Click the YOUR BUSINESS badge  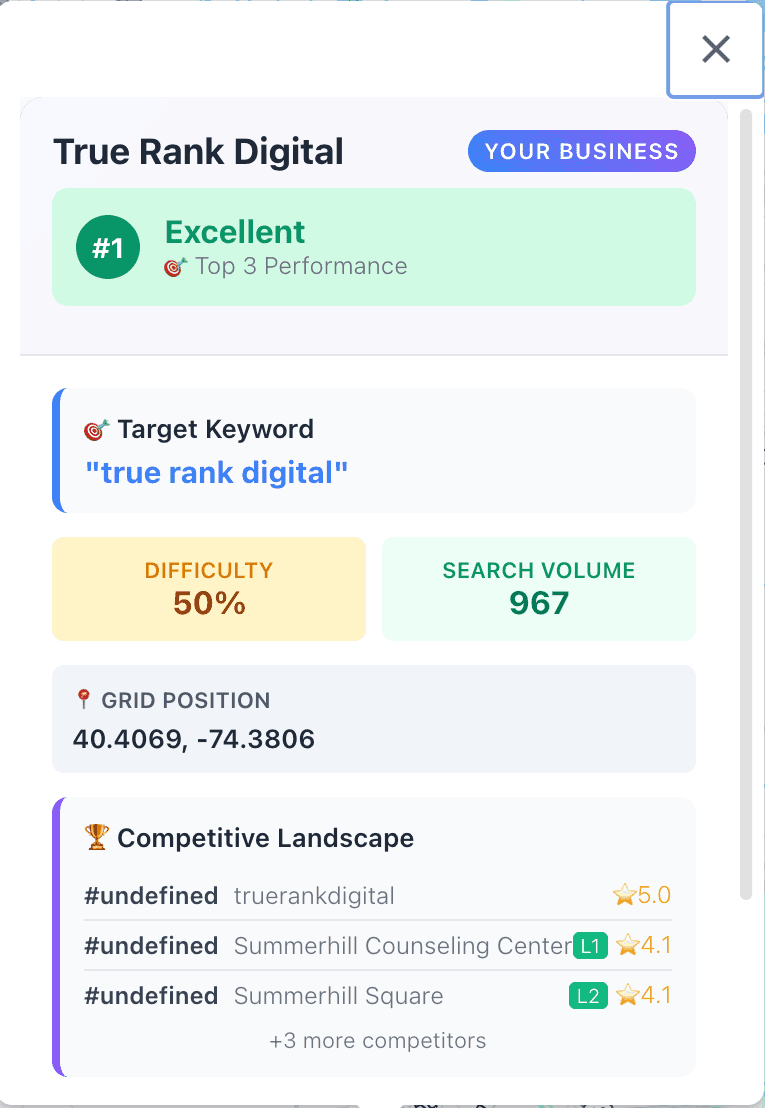point(581,152)
